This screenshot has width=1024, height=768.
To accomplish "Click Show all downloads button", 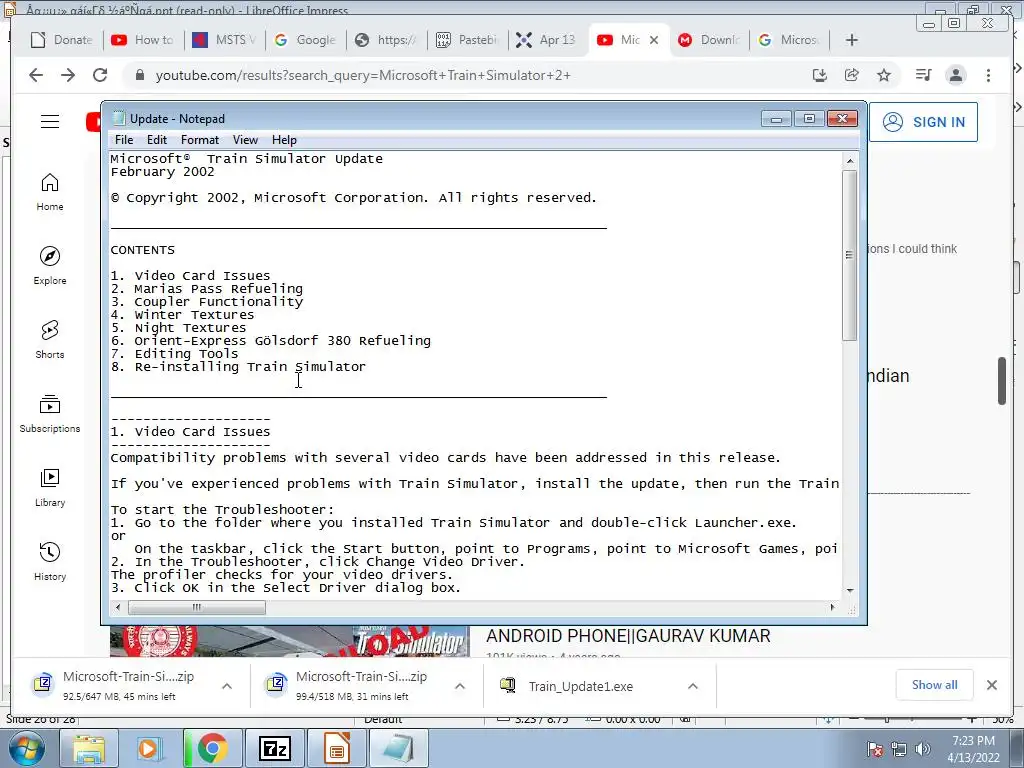I will (x=935, y=685).
